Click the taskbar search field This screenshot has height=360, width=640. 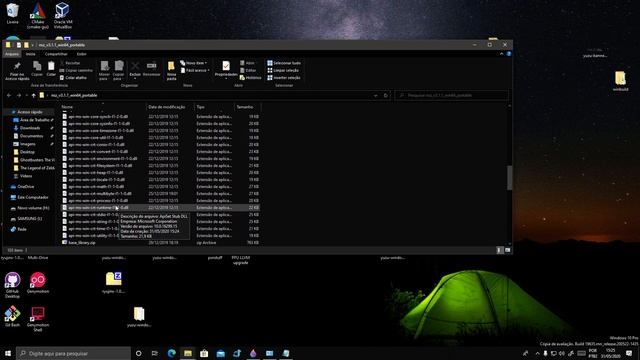tap(73, 353)
